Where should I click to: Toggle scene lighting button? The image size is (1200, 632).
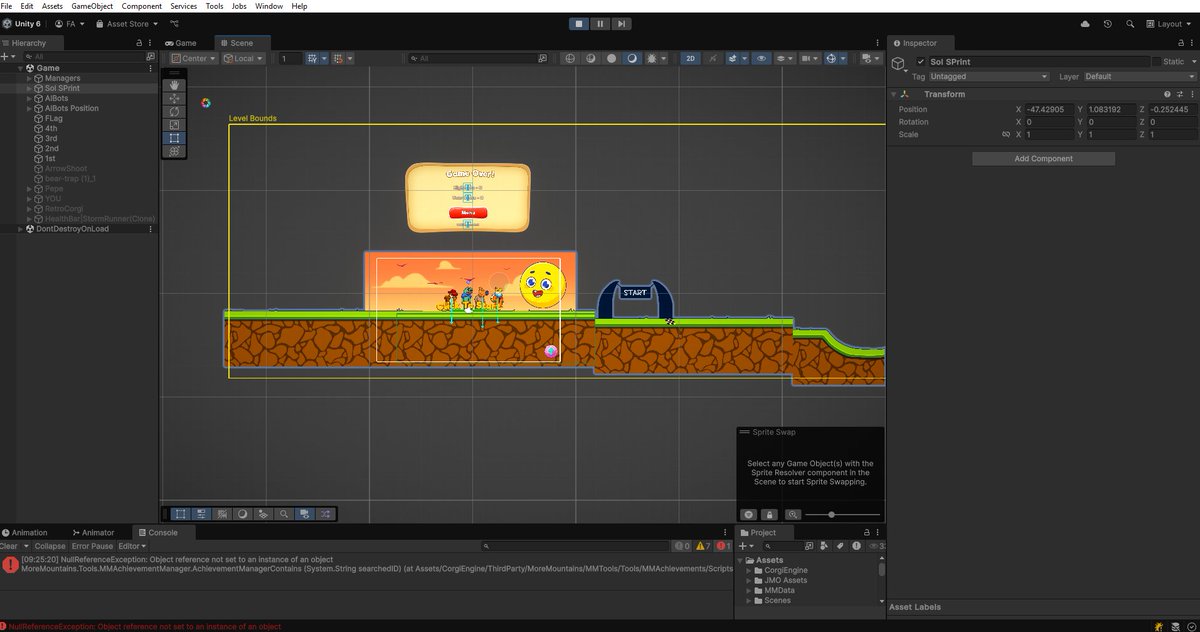tap(713, 58)
